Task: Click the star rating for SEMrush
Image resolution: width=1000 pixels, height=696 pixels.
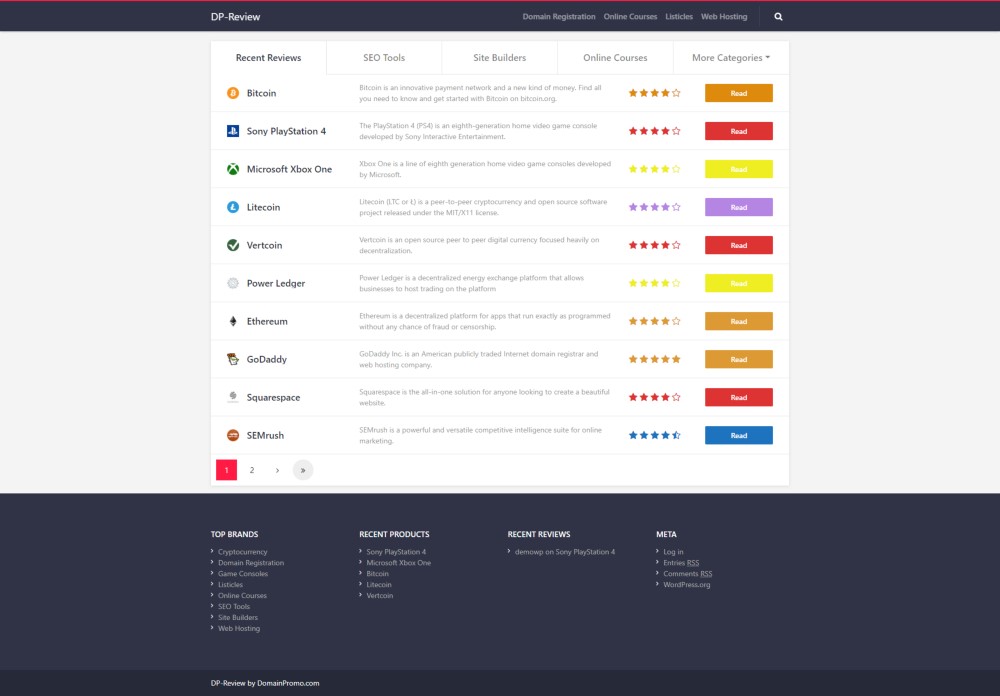Action: 654,435
